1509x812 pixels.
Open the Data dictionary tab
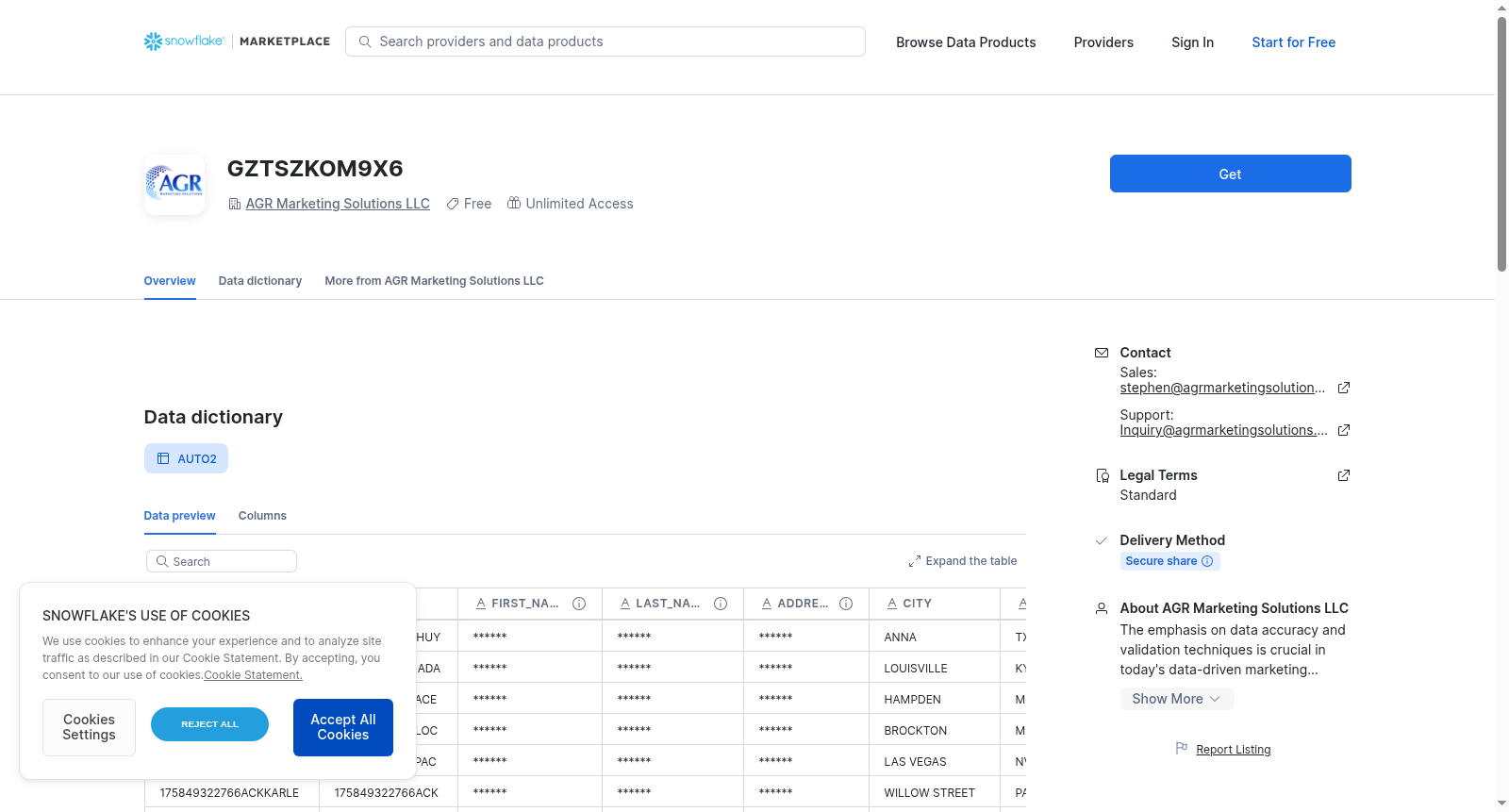[x=260, y=281]
